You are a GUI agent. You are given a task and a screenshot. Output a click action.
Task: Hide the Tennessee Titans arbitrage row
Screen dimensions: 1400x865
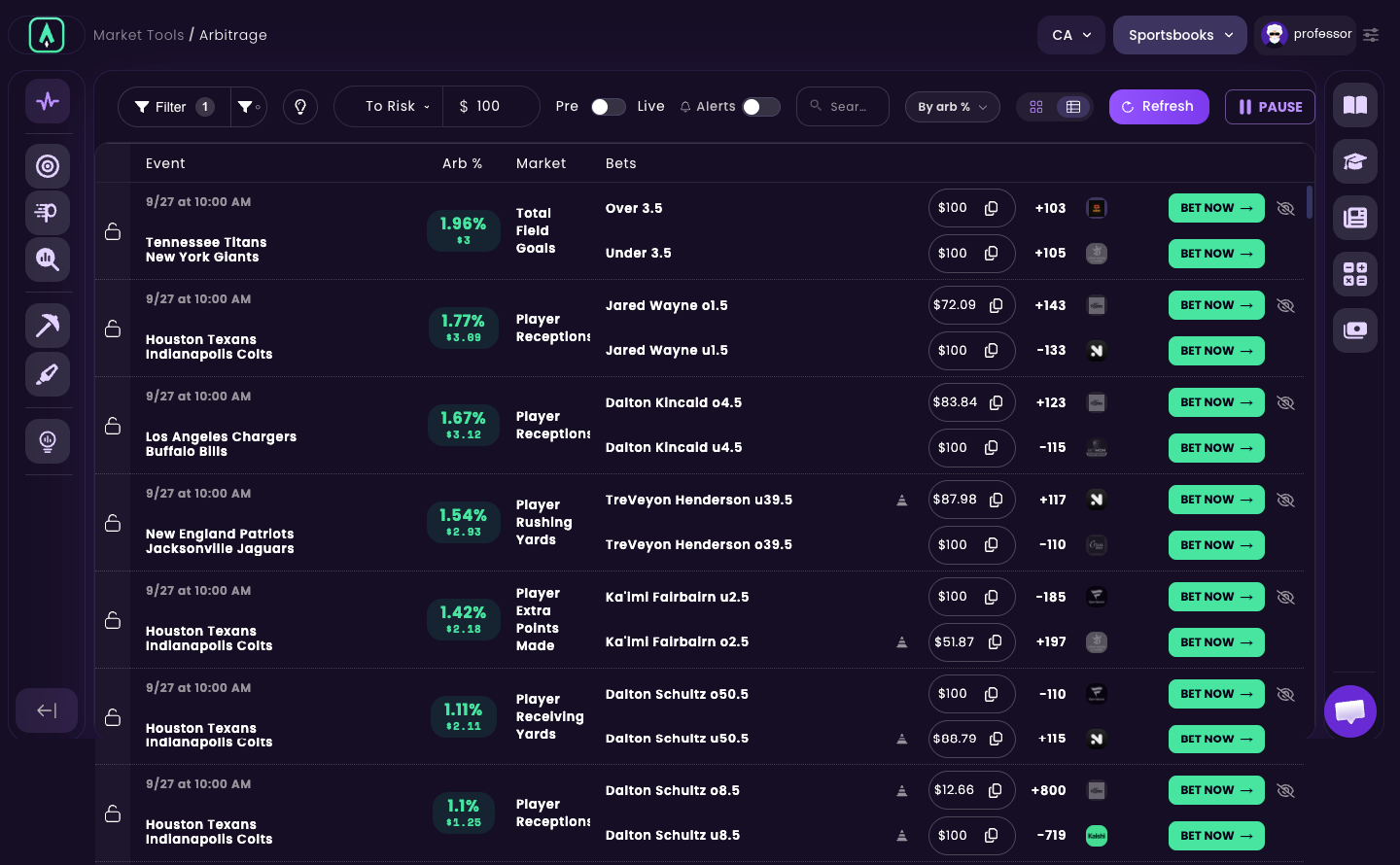coord(1285,208)
